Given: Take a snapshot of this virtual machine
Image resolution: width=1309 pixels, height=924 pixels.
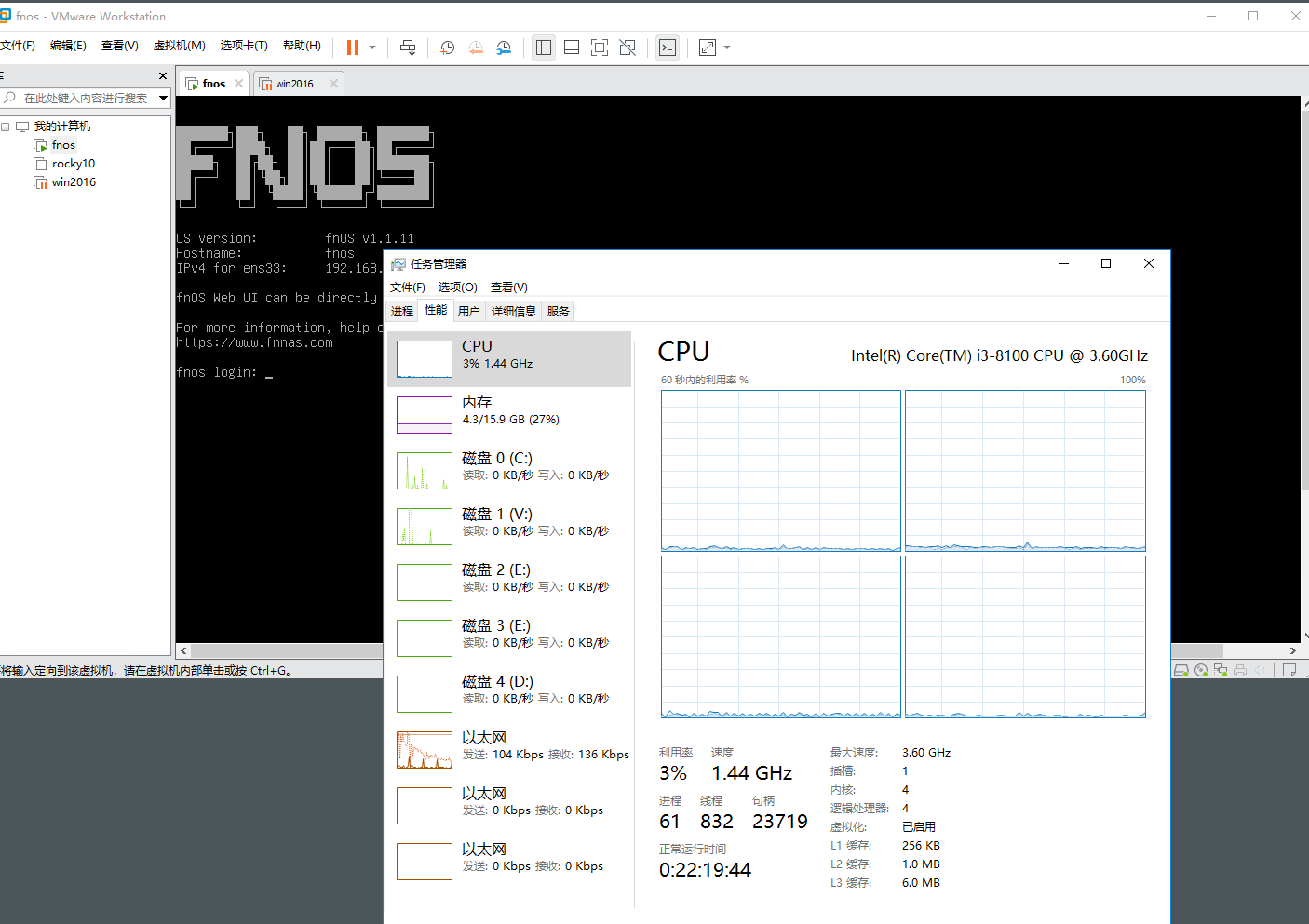Looking at the screenshot, I should [448, 47].
